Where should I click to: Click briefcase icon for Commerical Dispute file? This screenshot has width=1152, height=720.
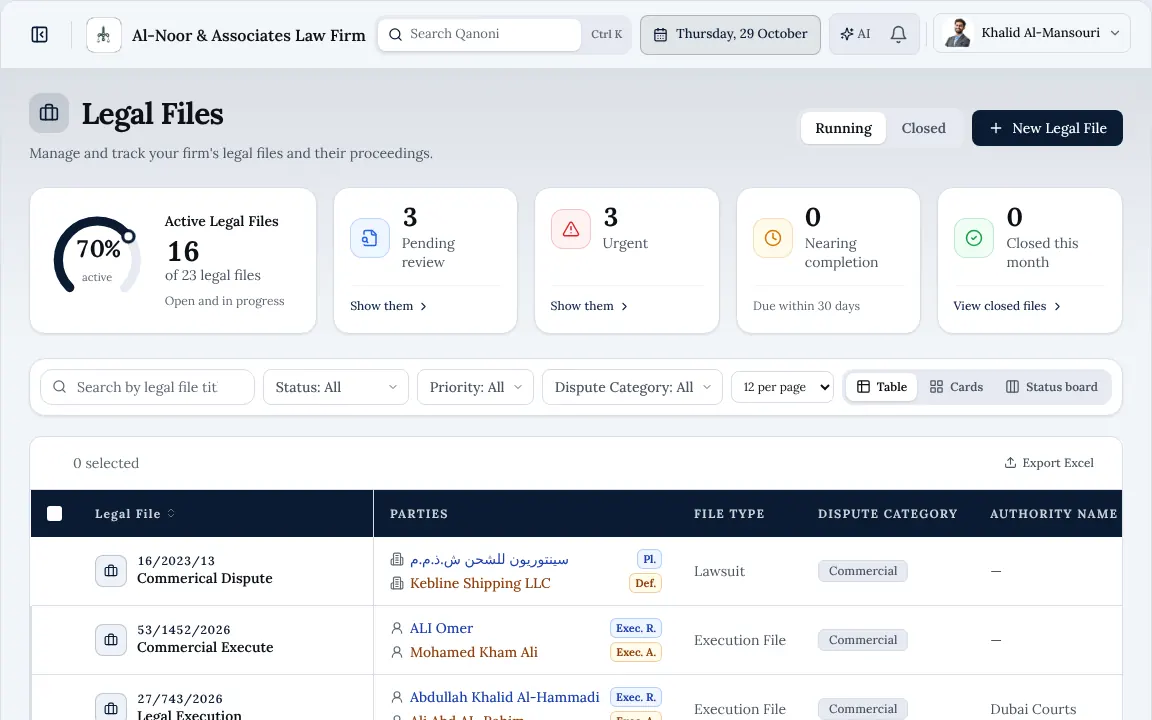point(111,571)
